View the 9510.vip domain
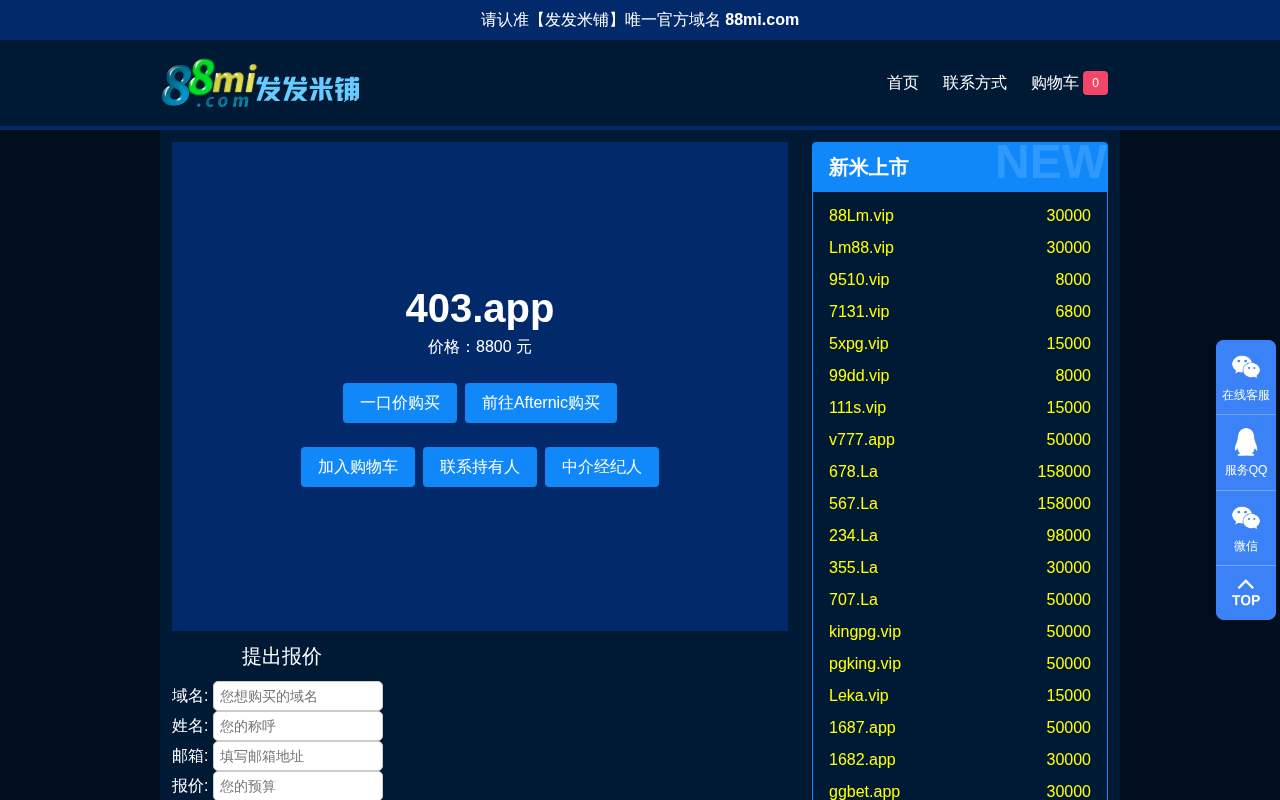 (859, 280)
